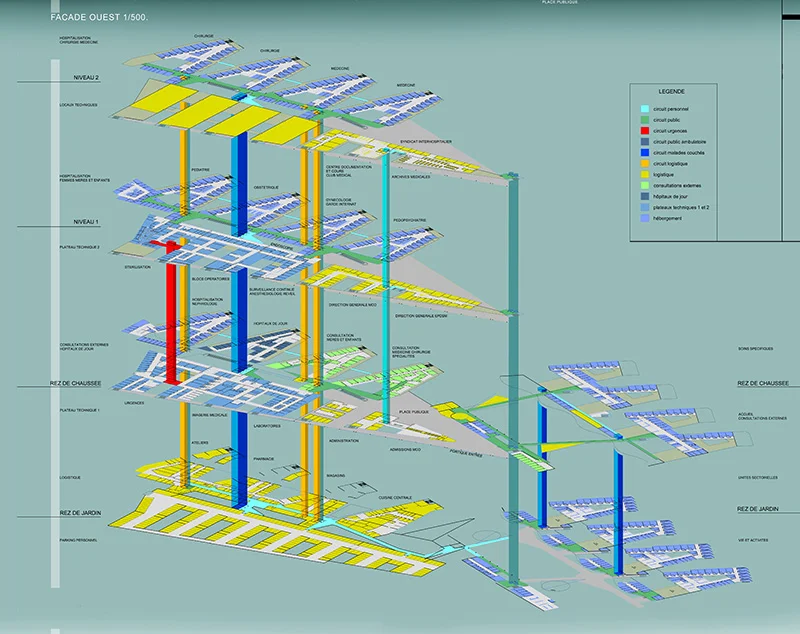Click 'REZ DE JARDIN' label beside parking floor

click(x=80, y=513)
